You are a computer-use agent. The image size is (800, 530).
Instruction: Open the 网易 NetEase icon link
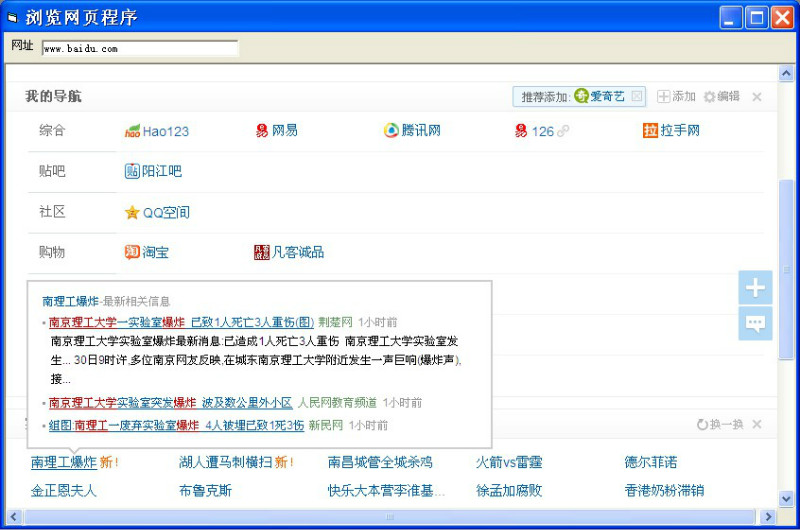[262, 131]
